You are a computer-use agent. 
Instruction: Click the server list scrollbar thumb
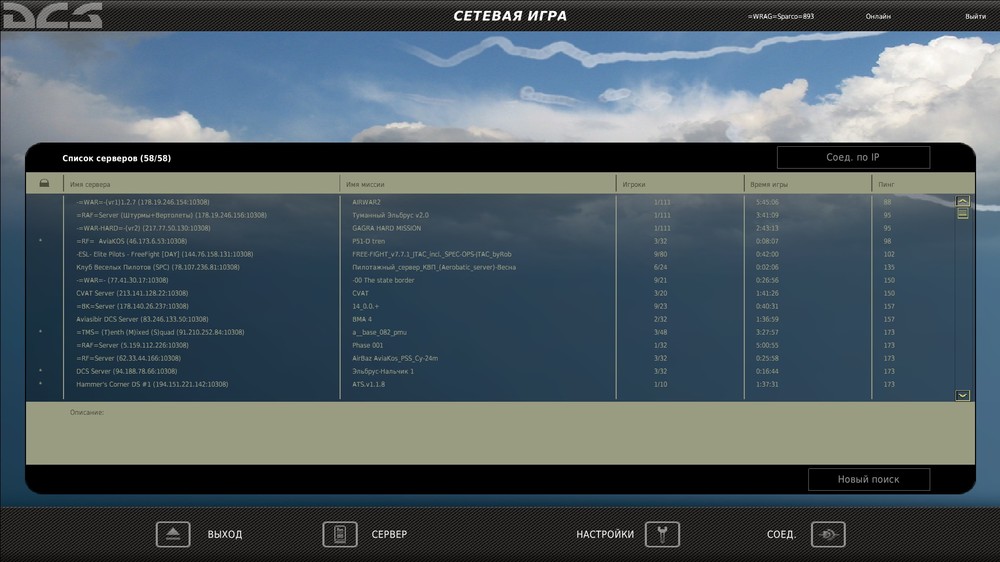pyautogui.click(x=962, y=214)
